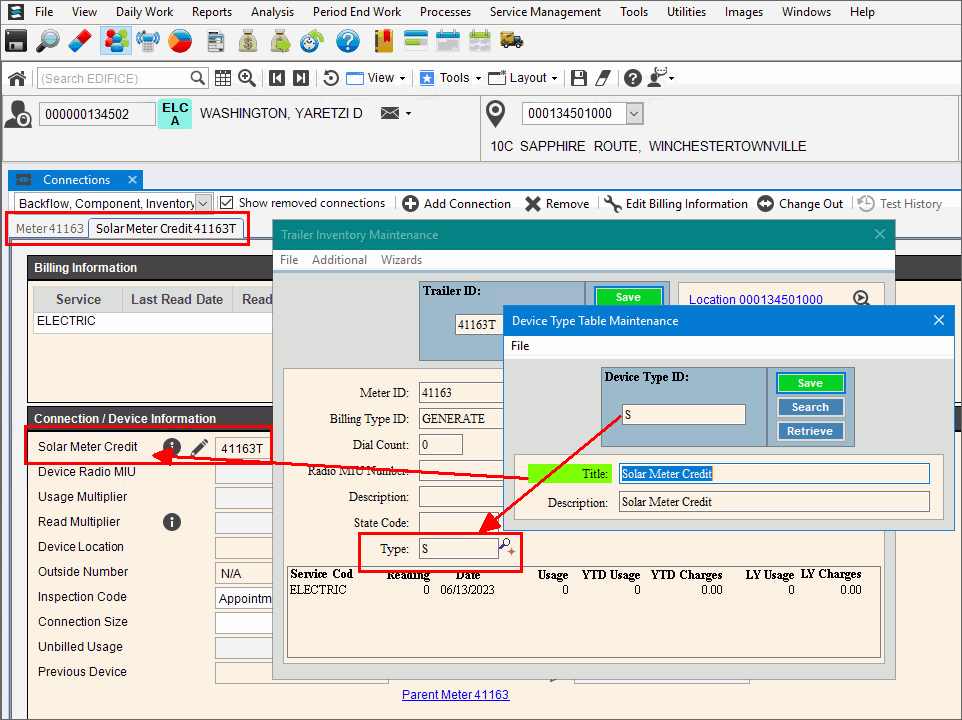Image resolution: width=962 pixels, height=720 pixels.
Task: Open the Daily Work menu
Action: (x=144, y=12)
